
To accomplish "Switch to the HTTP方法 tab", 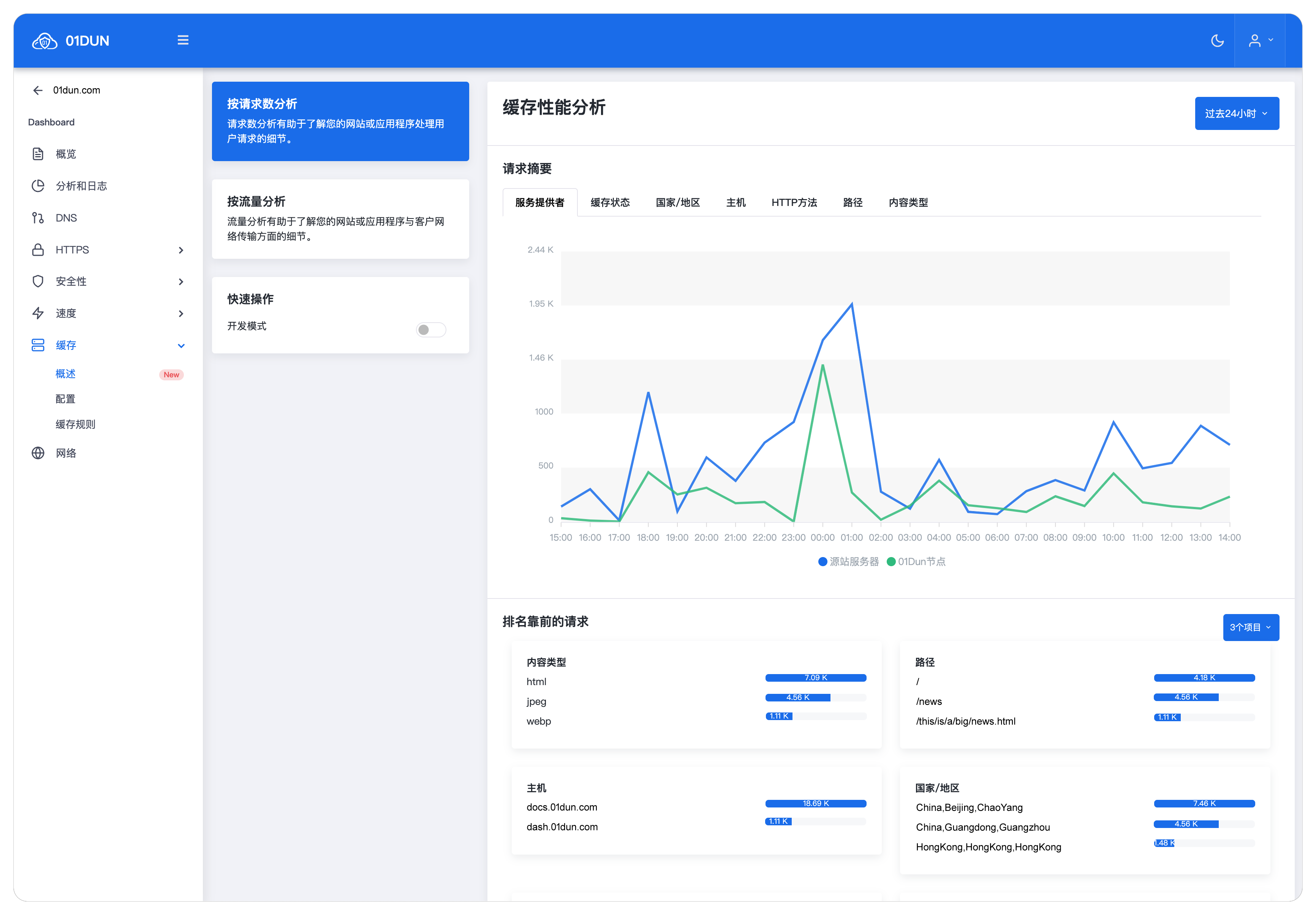I will point(794,203).
